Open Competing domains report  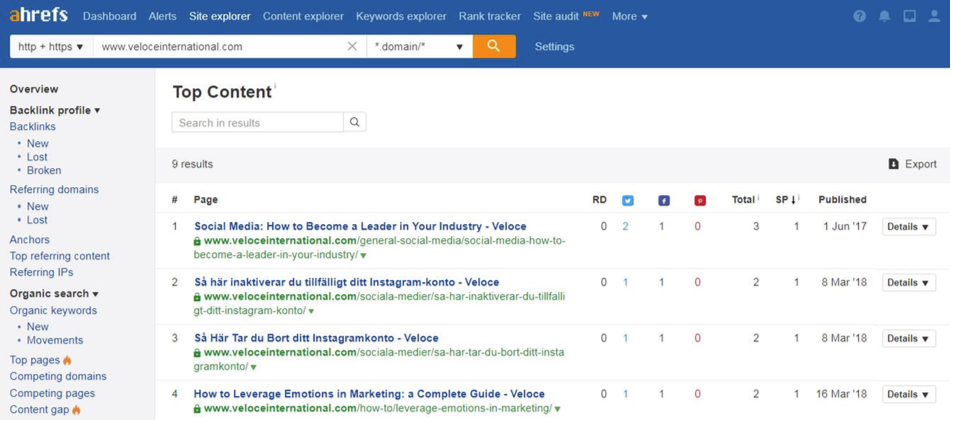(58, 376)
